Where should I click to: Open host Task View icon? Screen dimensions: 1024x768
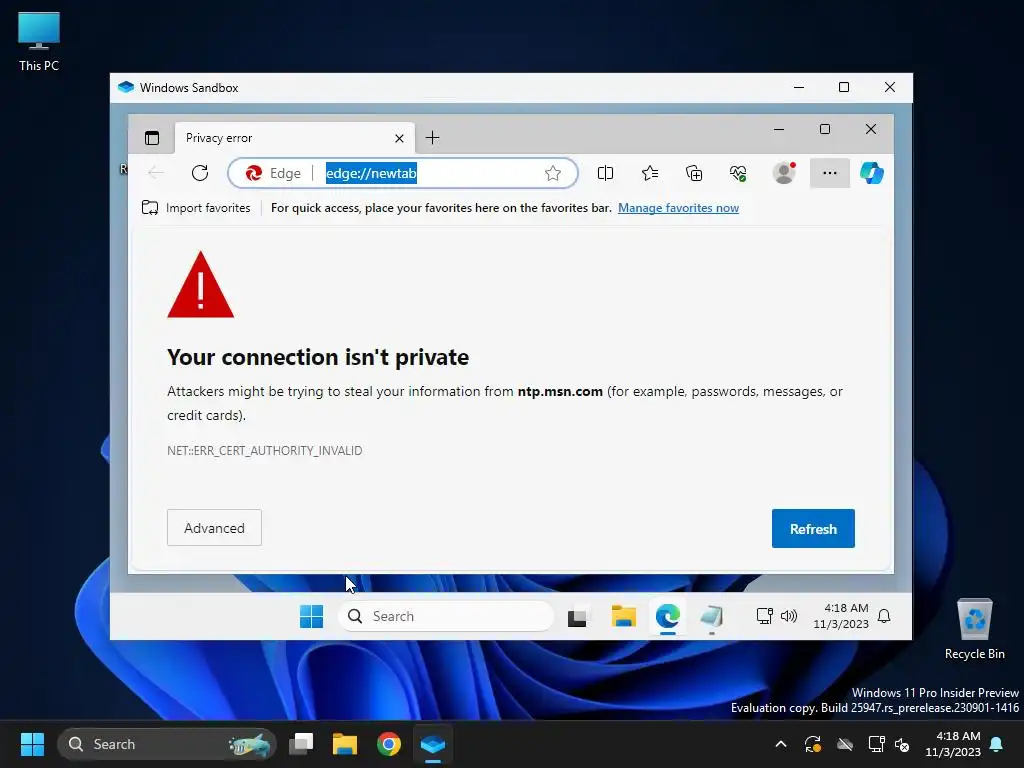[301, 744]
